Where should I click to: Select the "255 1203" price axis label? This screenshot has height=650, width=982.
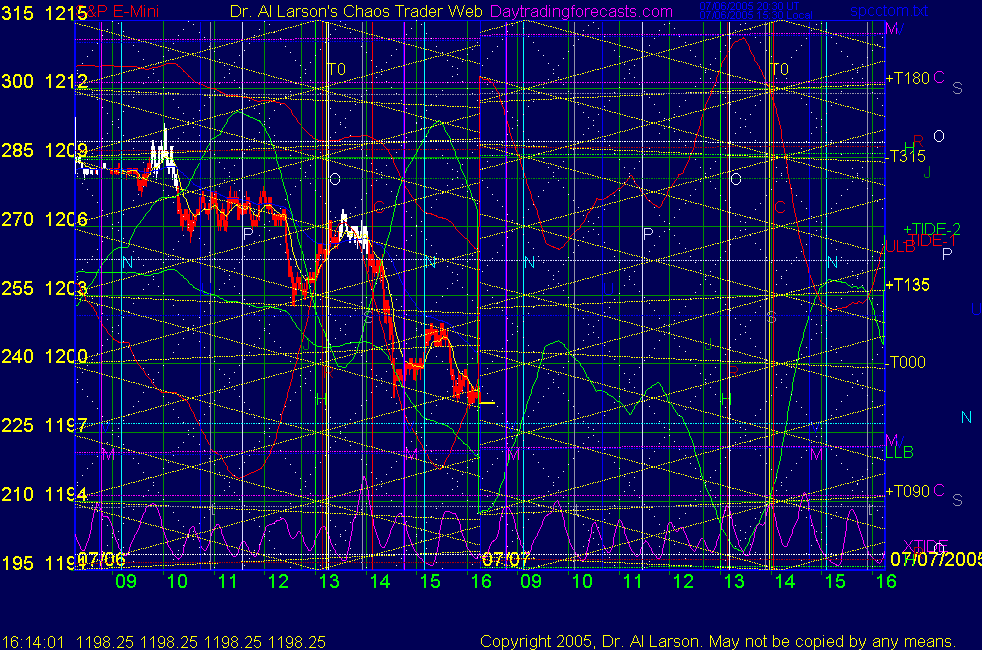(44, 288)
